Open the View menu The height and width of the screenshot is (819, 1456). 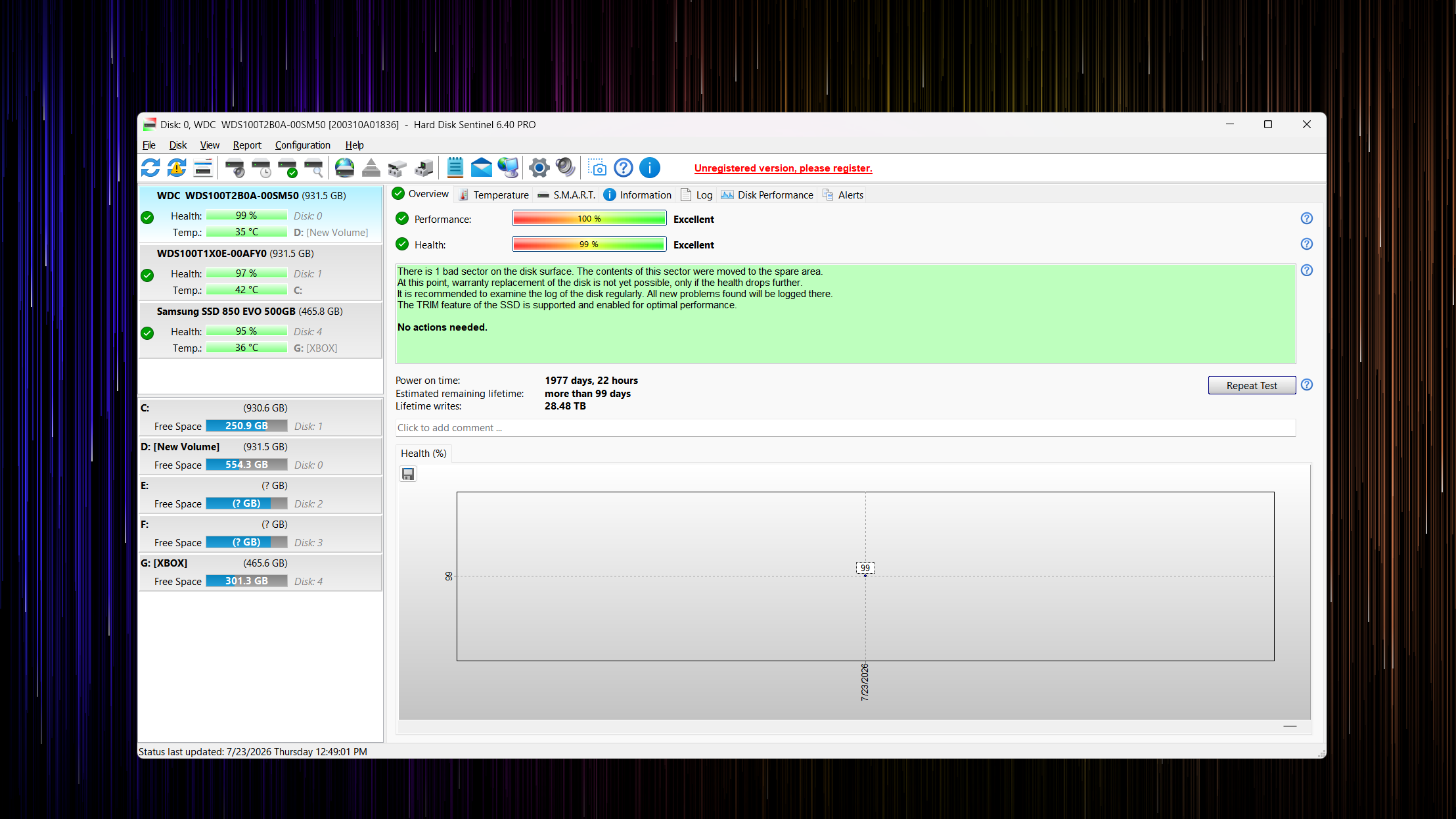210,145
